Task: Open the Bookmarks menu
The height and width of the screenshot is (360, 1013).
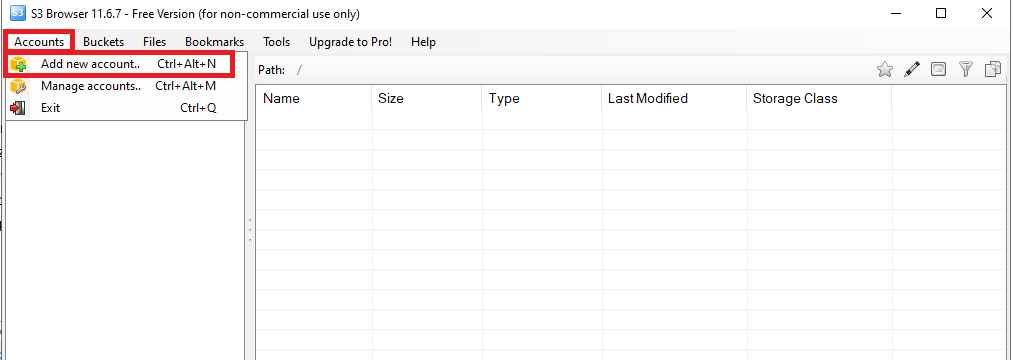Action: (x=214, y=42)
